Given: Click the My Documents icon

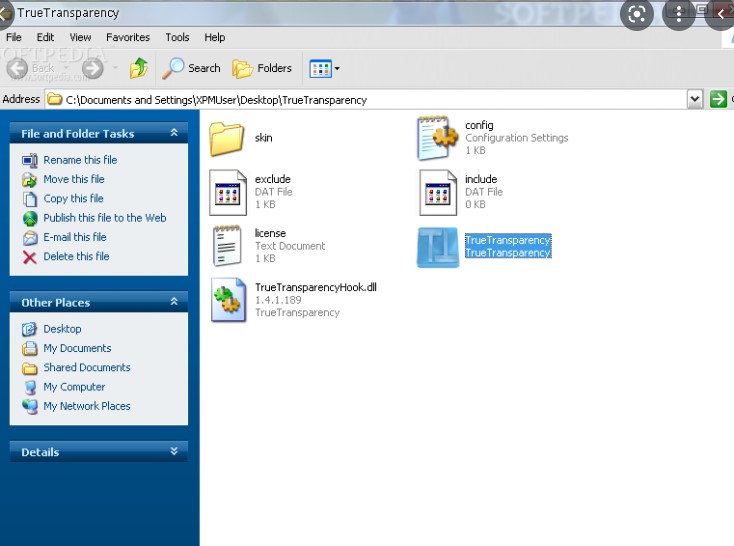Looking at the screenshot, I should 29,348.
